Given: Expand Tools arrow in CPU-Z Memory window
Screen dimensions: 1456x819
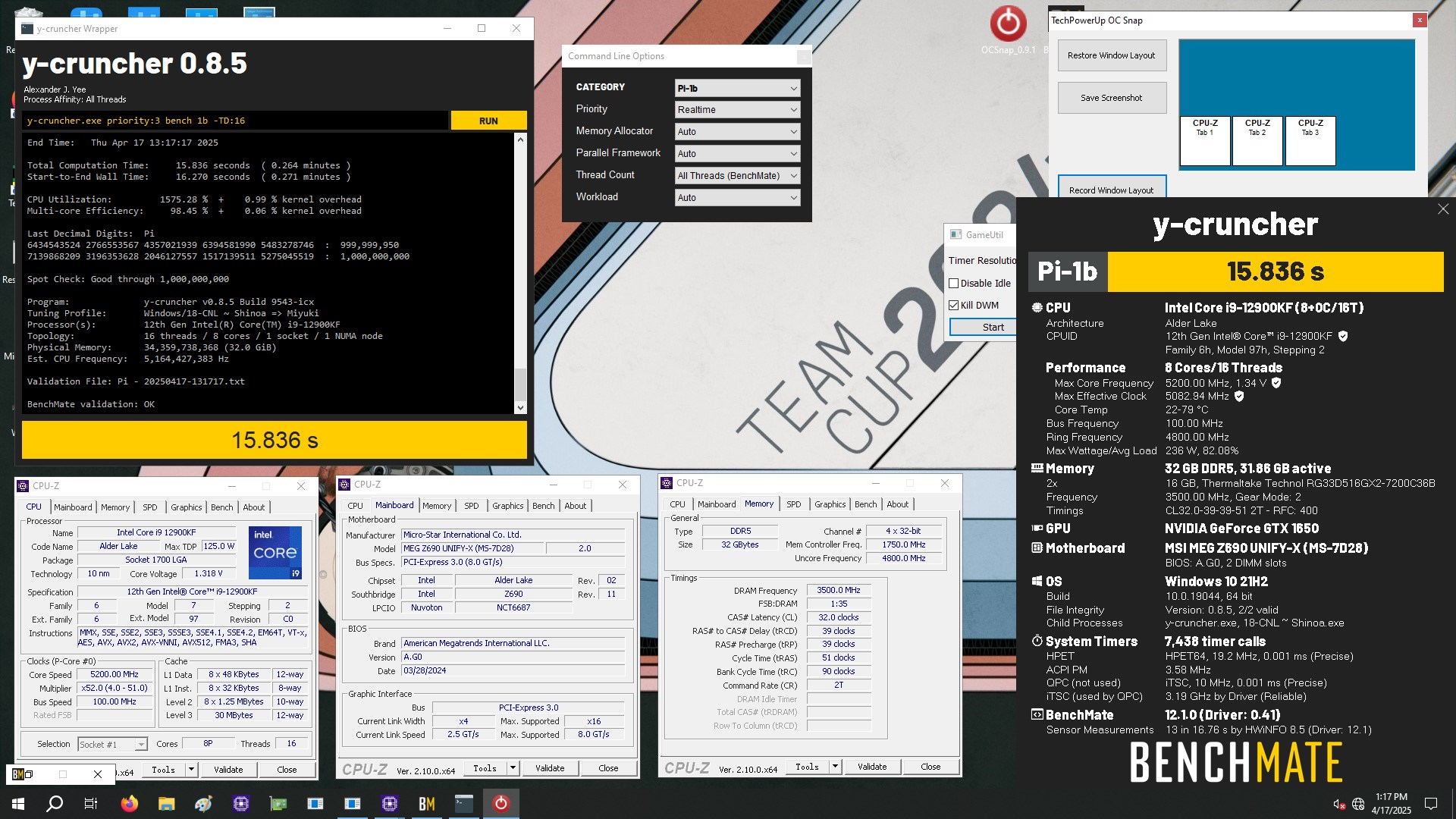Looking at the screenshot, I should click(x=836, y=767).
